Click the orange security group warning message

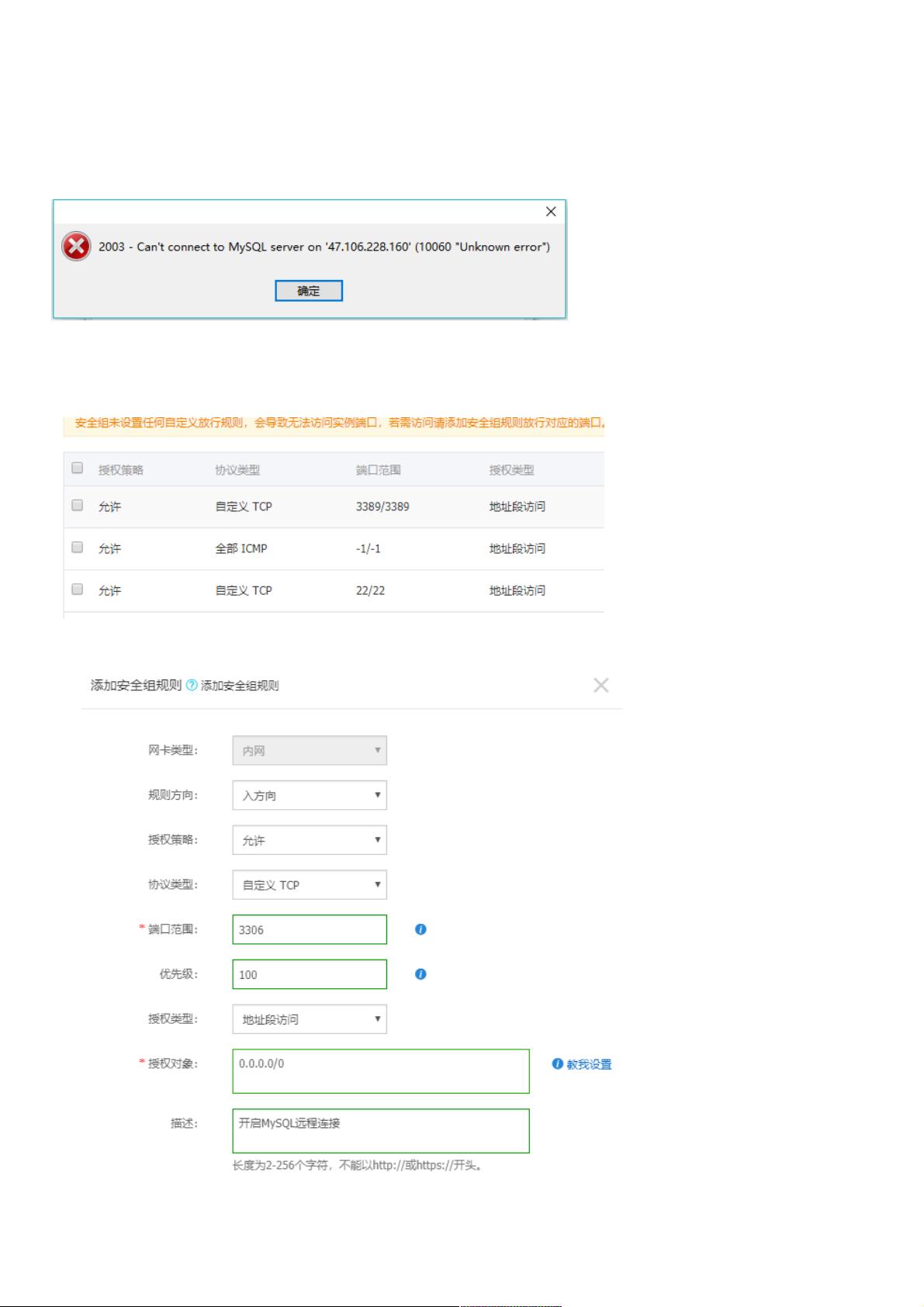[x=340, y=424]
